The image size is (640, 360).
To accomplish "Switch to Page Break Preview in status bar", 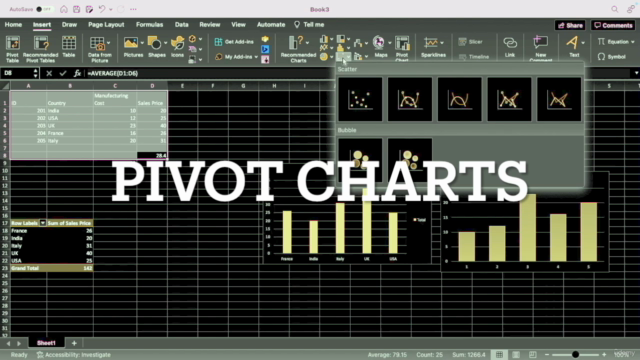I will click(533, 355).
